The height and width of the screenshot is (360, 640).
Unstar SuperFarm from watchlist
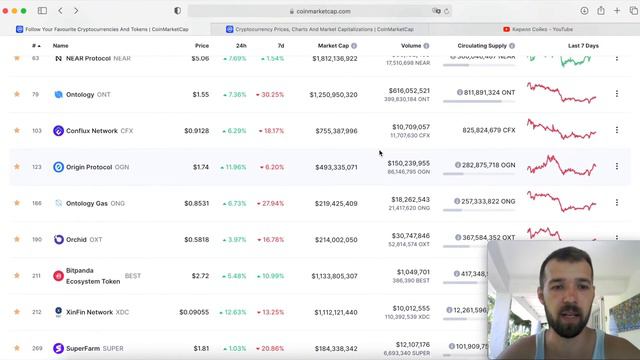(17, 348)
